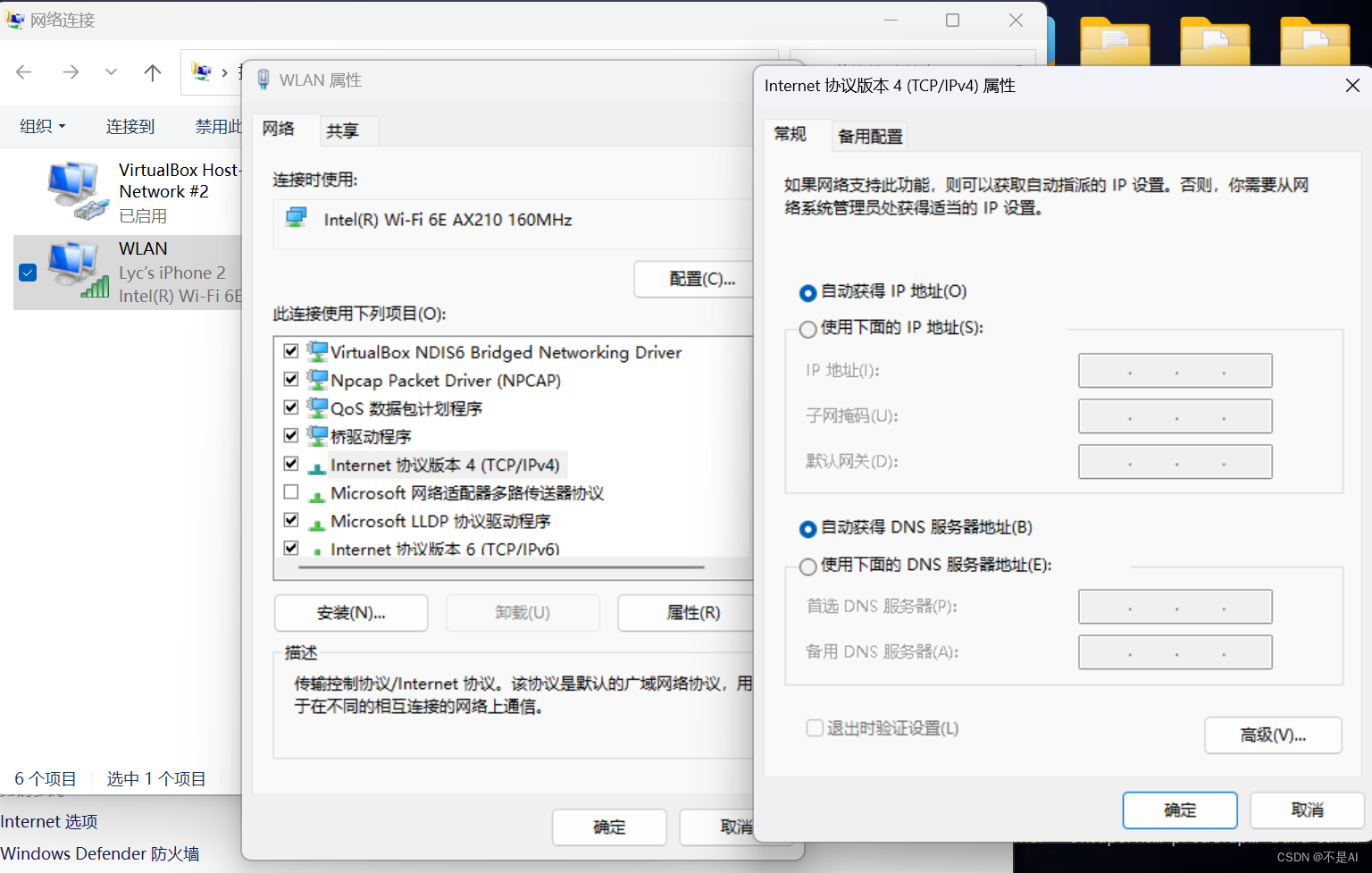Click the VirtualBox NDIS6 Bridged driver icon
The image size is (1372, 873).
[x=317, y=351]
